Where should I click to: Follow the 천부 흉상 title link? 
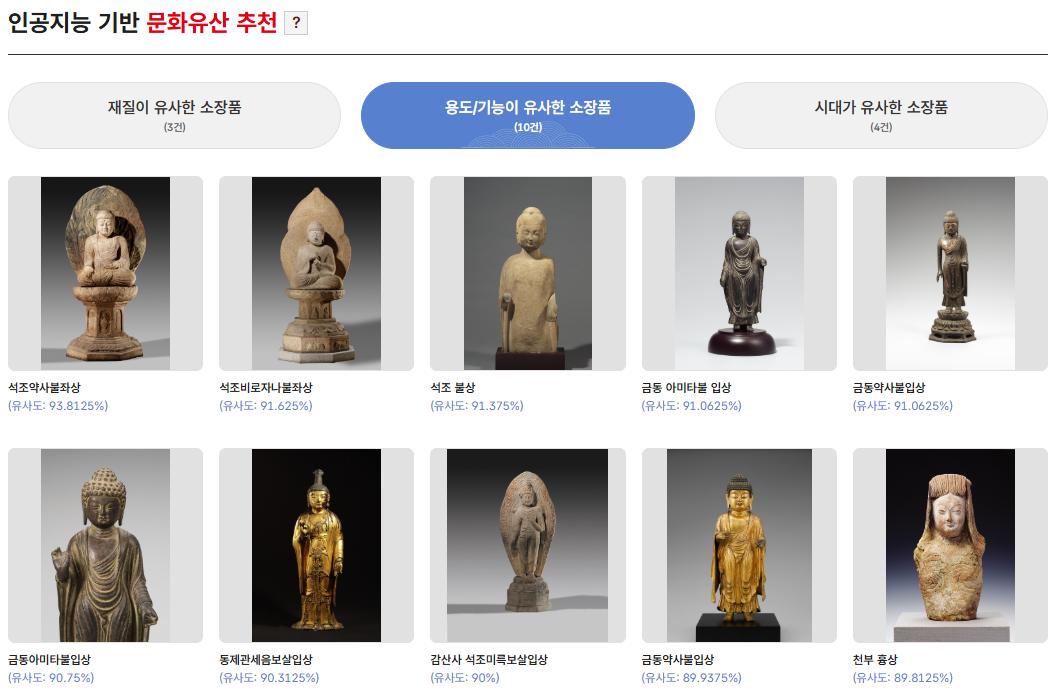click(x=875, y=659)
